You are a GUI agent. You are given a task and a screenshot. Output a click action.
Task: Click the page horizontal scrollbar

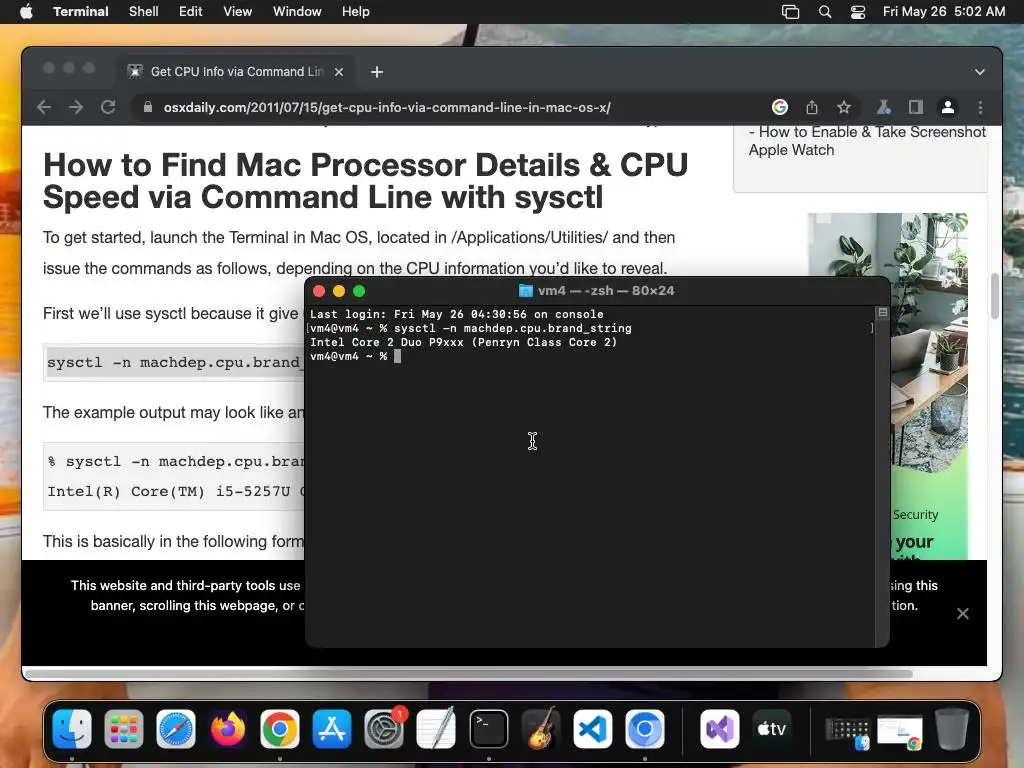[x=468, y=673]
